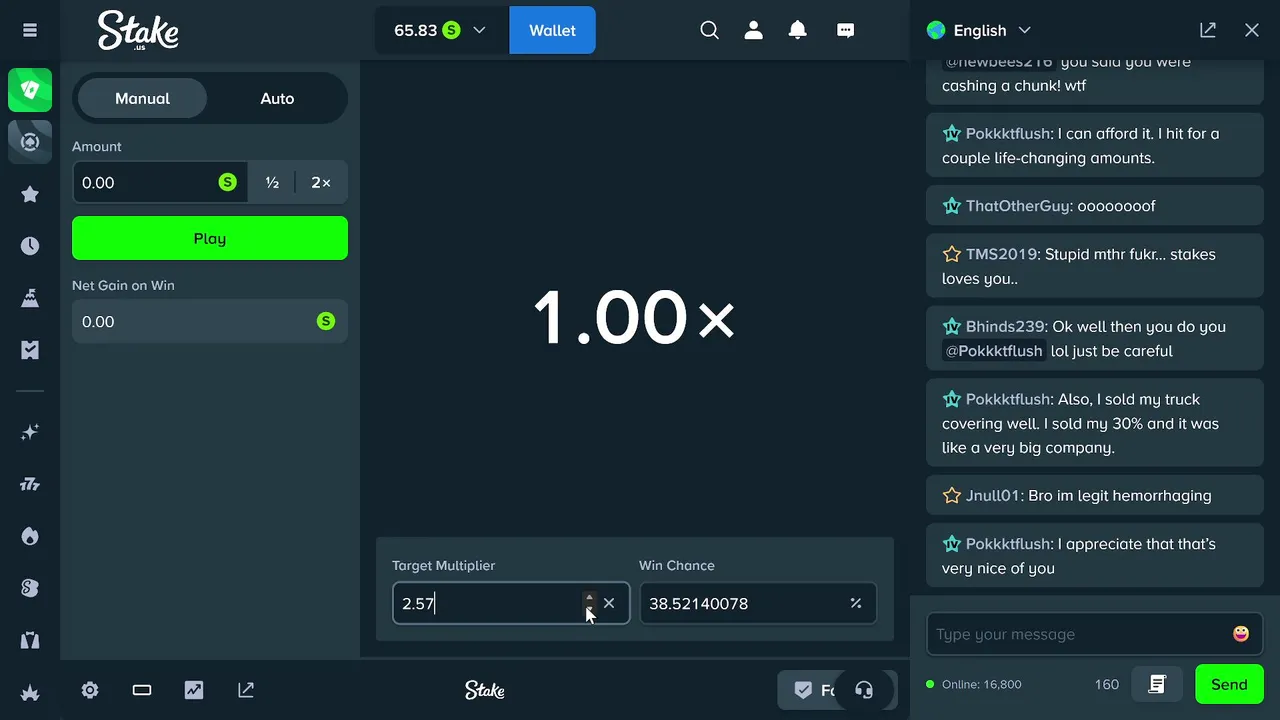Open the user profile icon
The image size is (1280, 720).
[753, 30]
